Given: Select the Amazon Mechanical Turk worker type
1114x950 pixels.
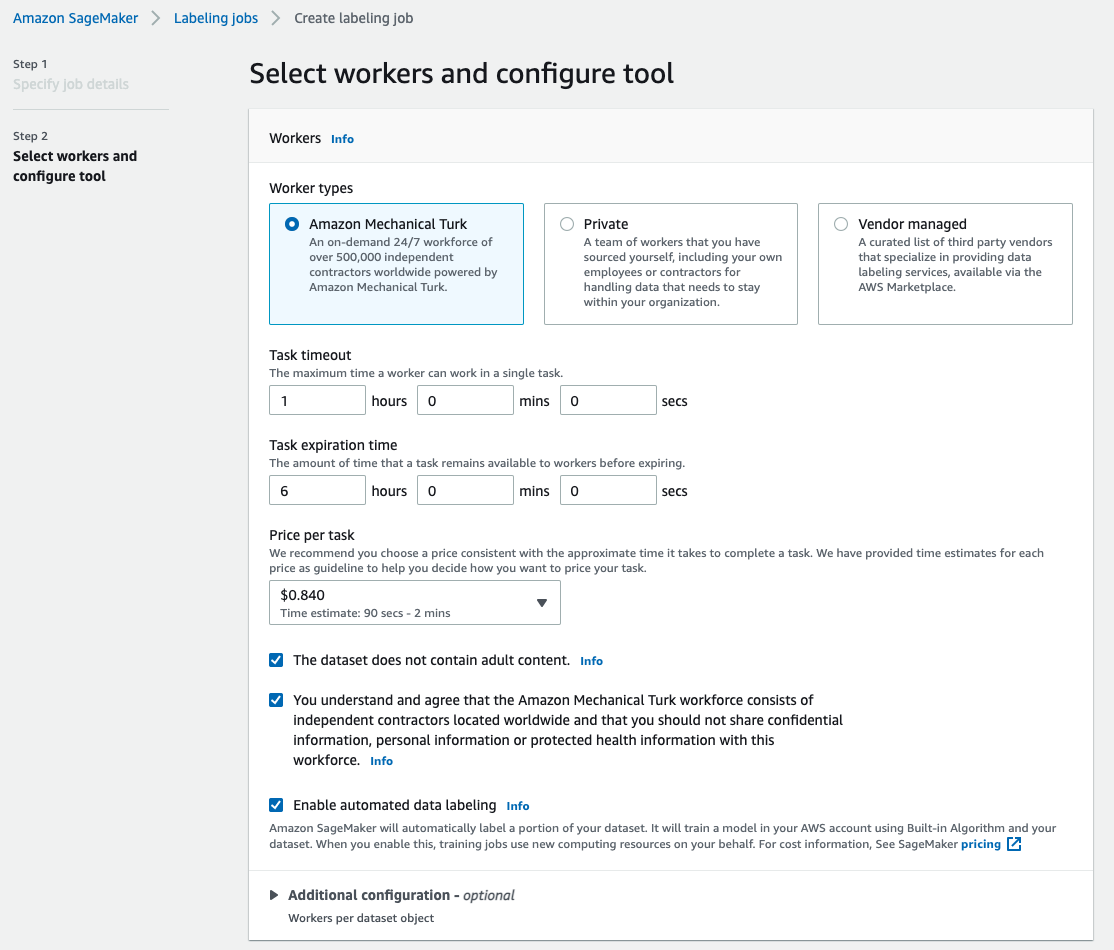Looking at the screenshot, I should coord(292,224).
